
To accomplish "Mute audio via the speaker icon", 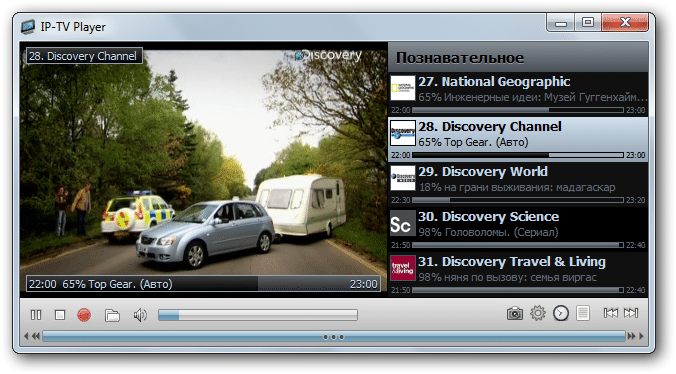I will (x=140, y=315).
